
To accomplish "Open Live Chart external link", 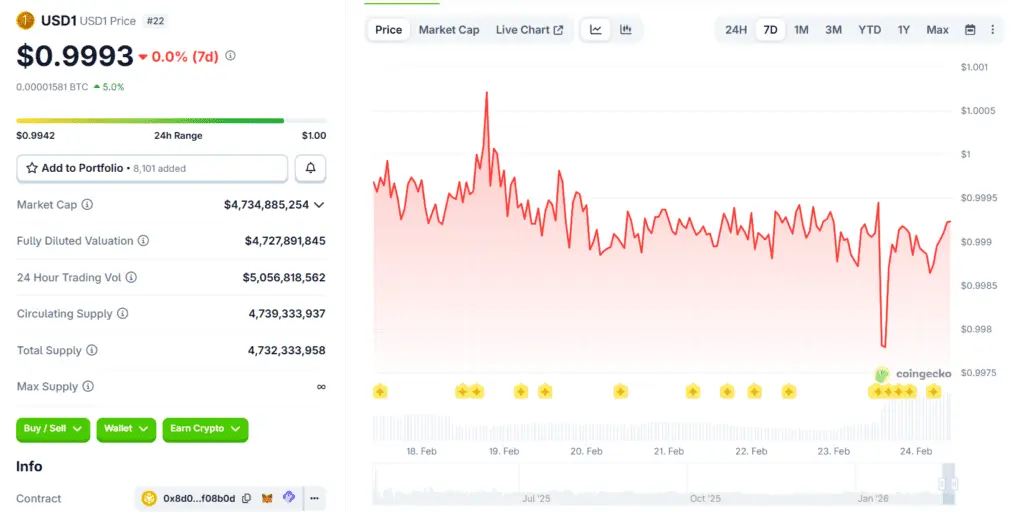I will click(x=529, y=30).
